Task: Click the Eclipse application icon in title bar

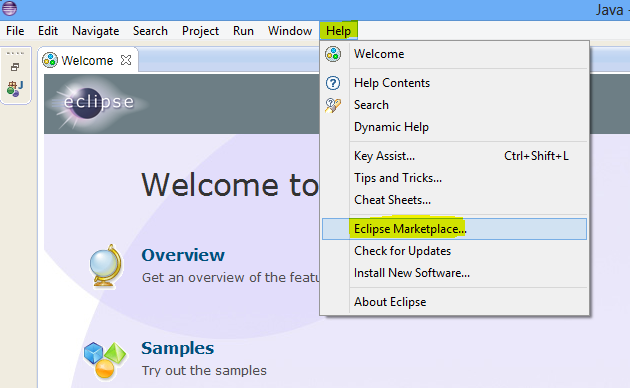Action: 9,8
